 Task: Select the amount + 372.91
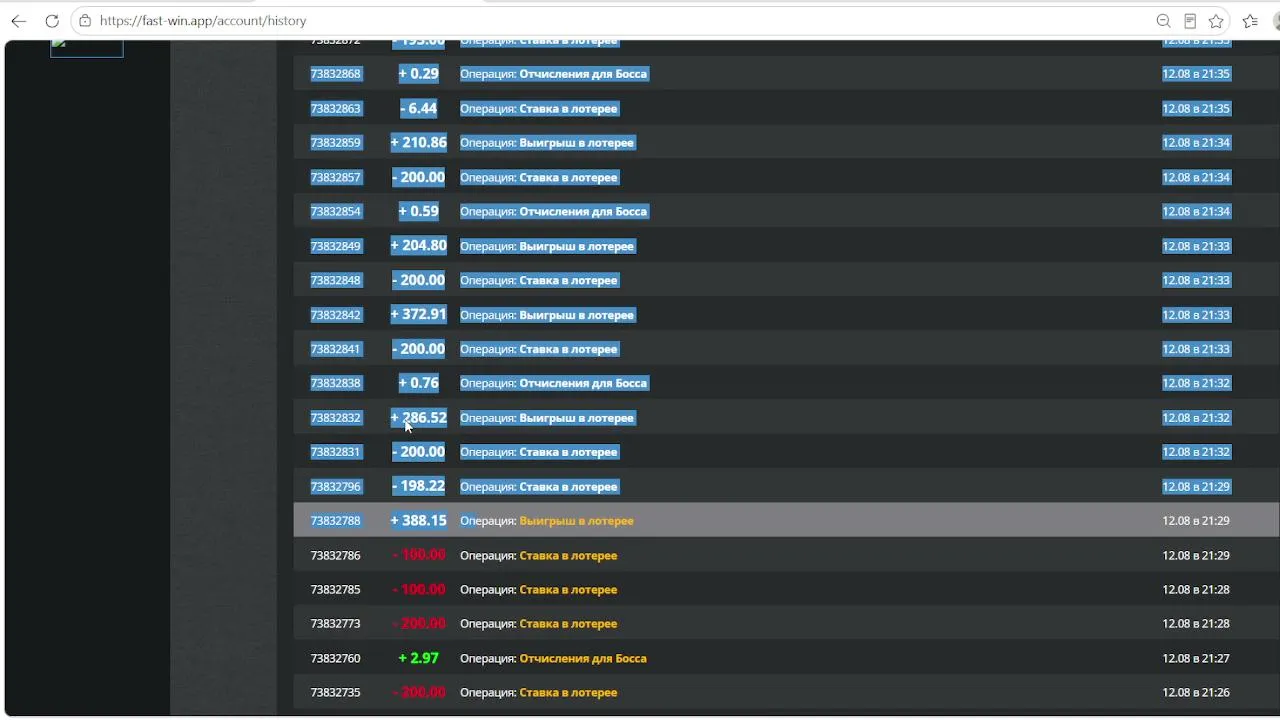click(x=419, y=315)
